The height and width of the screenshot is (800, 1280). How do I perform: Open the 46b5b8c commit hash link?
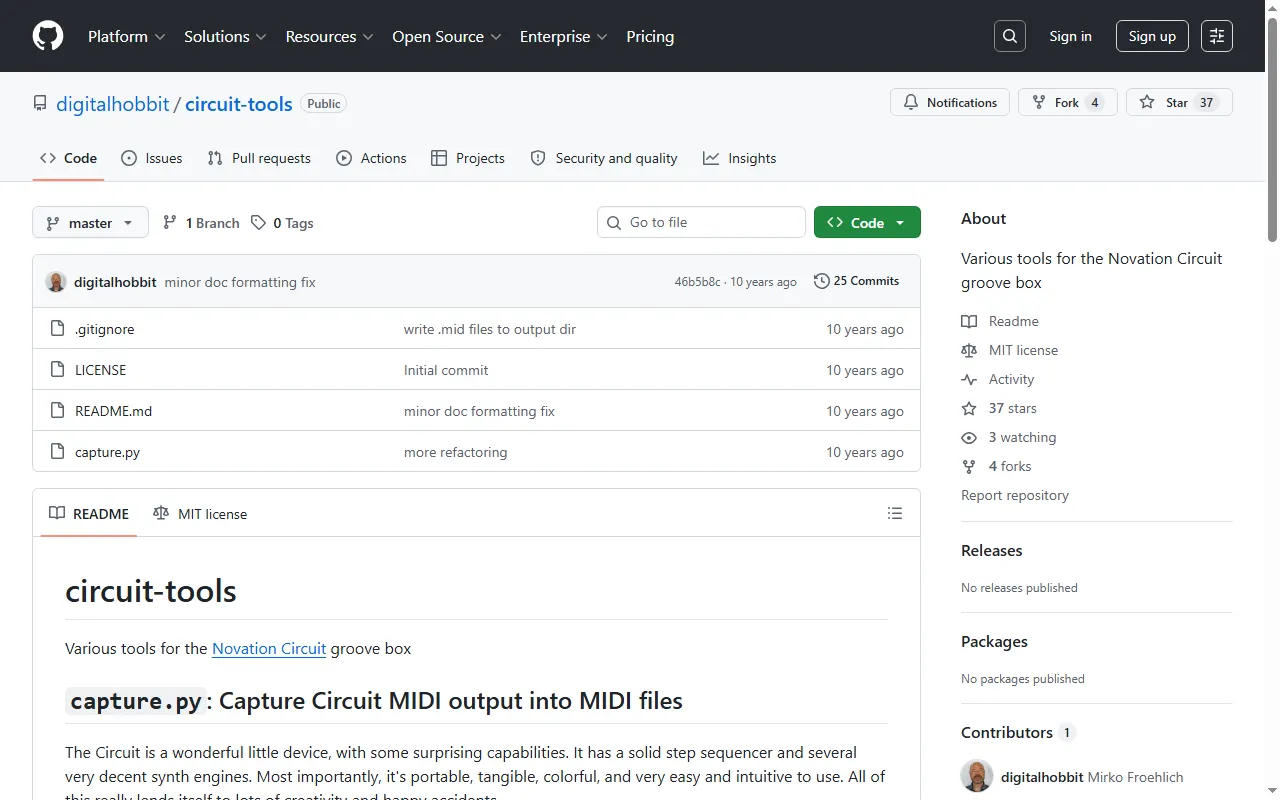(x=697, y=282)
